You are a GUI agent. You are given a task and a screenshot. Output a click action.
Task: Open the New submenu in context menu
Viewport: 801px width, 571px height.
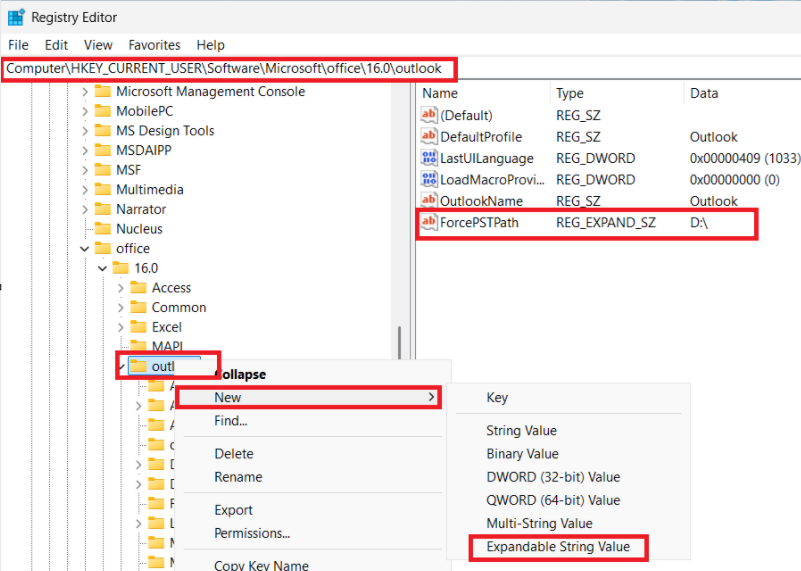(309, 397)
